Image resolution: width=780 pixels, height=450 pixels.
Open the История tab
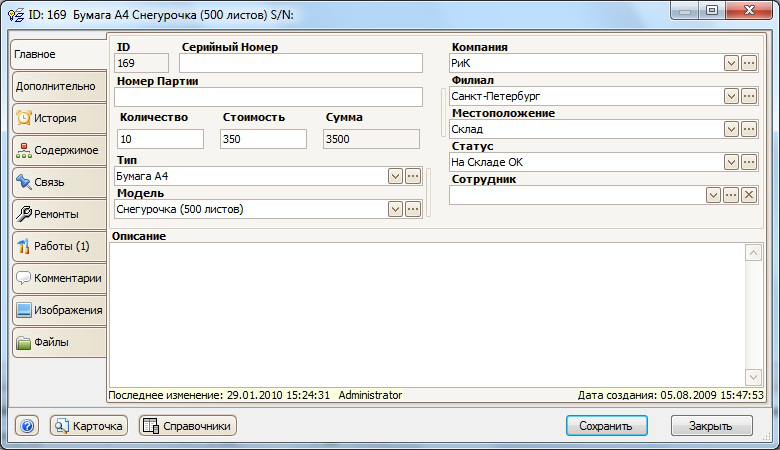click(59, 118)
